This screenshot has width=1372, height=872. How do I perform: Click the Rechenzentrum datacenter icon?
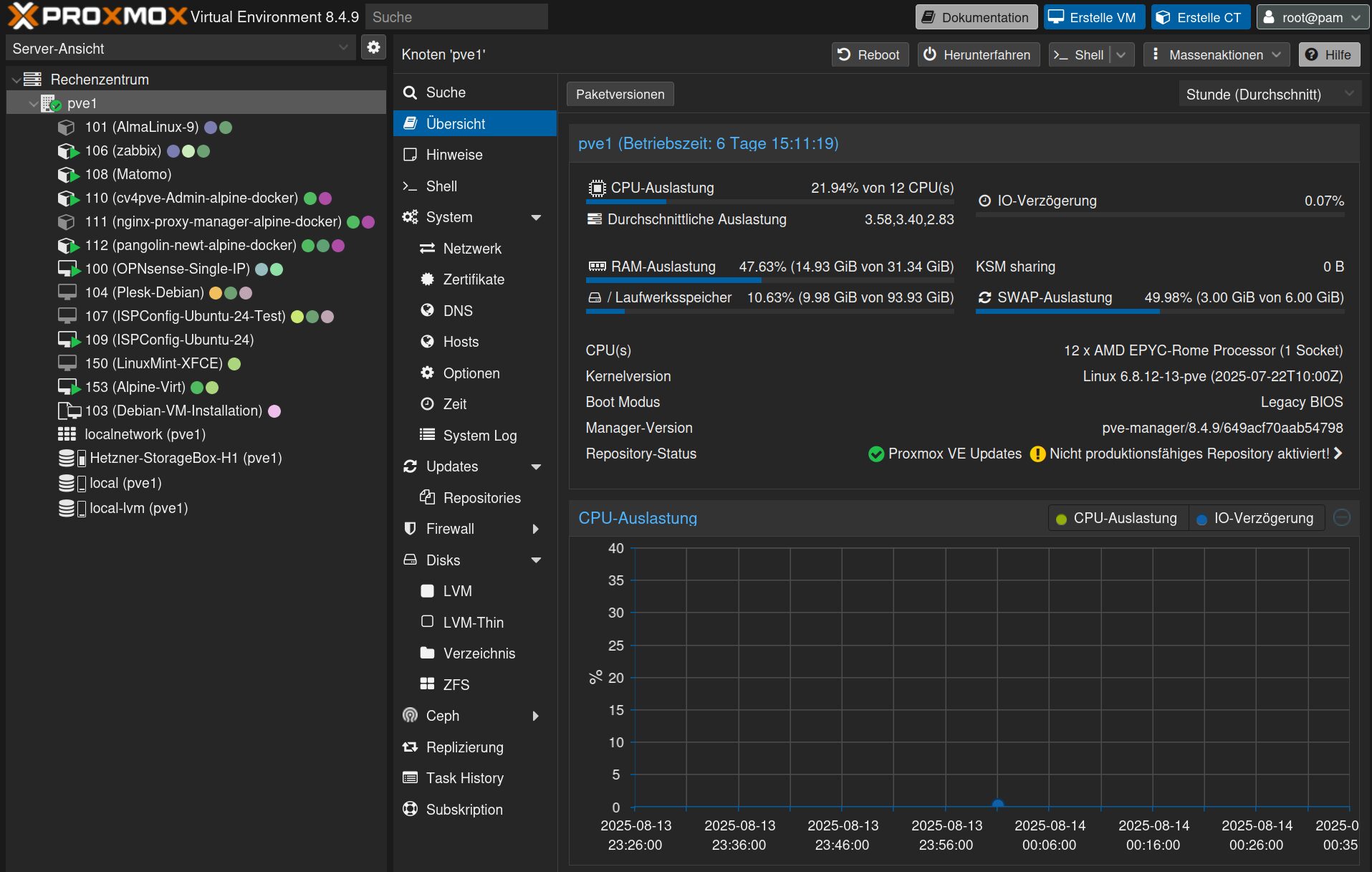32,80
